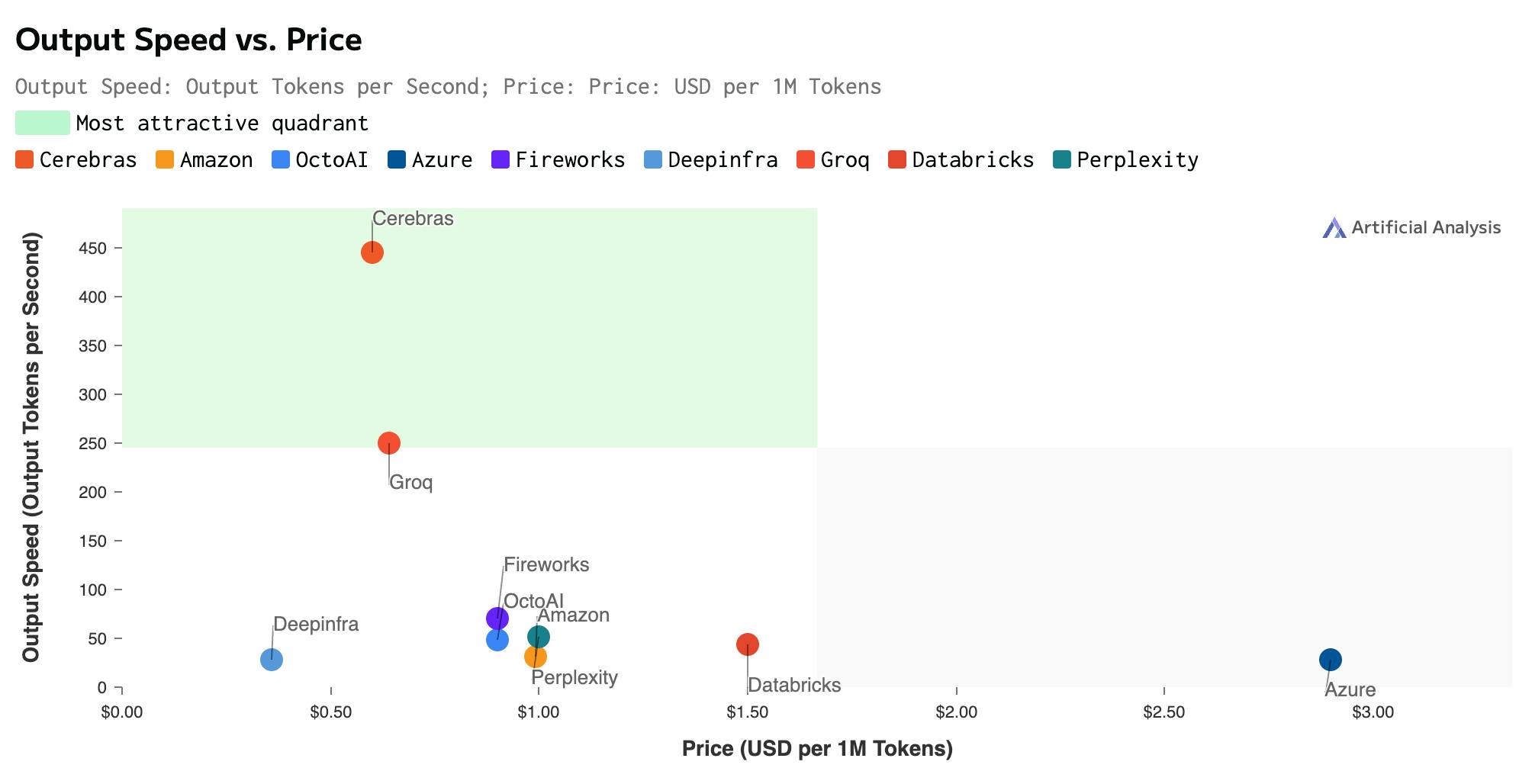This screenshot has height=784, width=1532.
Task: Click the Groq data point
Action: (x=389, y=443)
